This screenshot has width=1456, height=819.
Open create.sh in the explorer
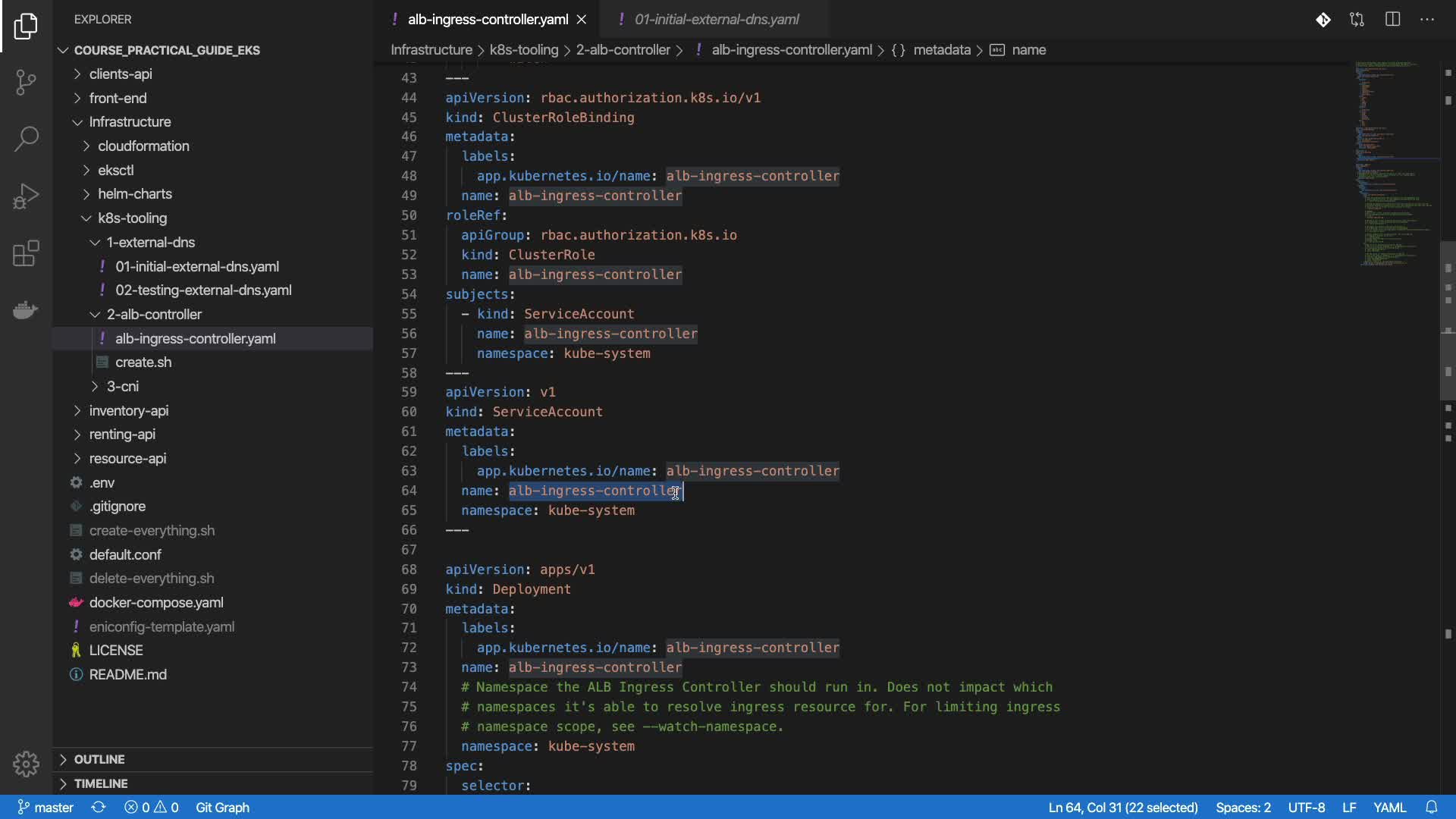point(143,362)
